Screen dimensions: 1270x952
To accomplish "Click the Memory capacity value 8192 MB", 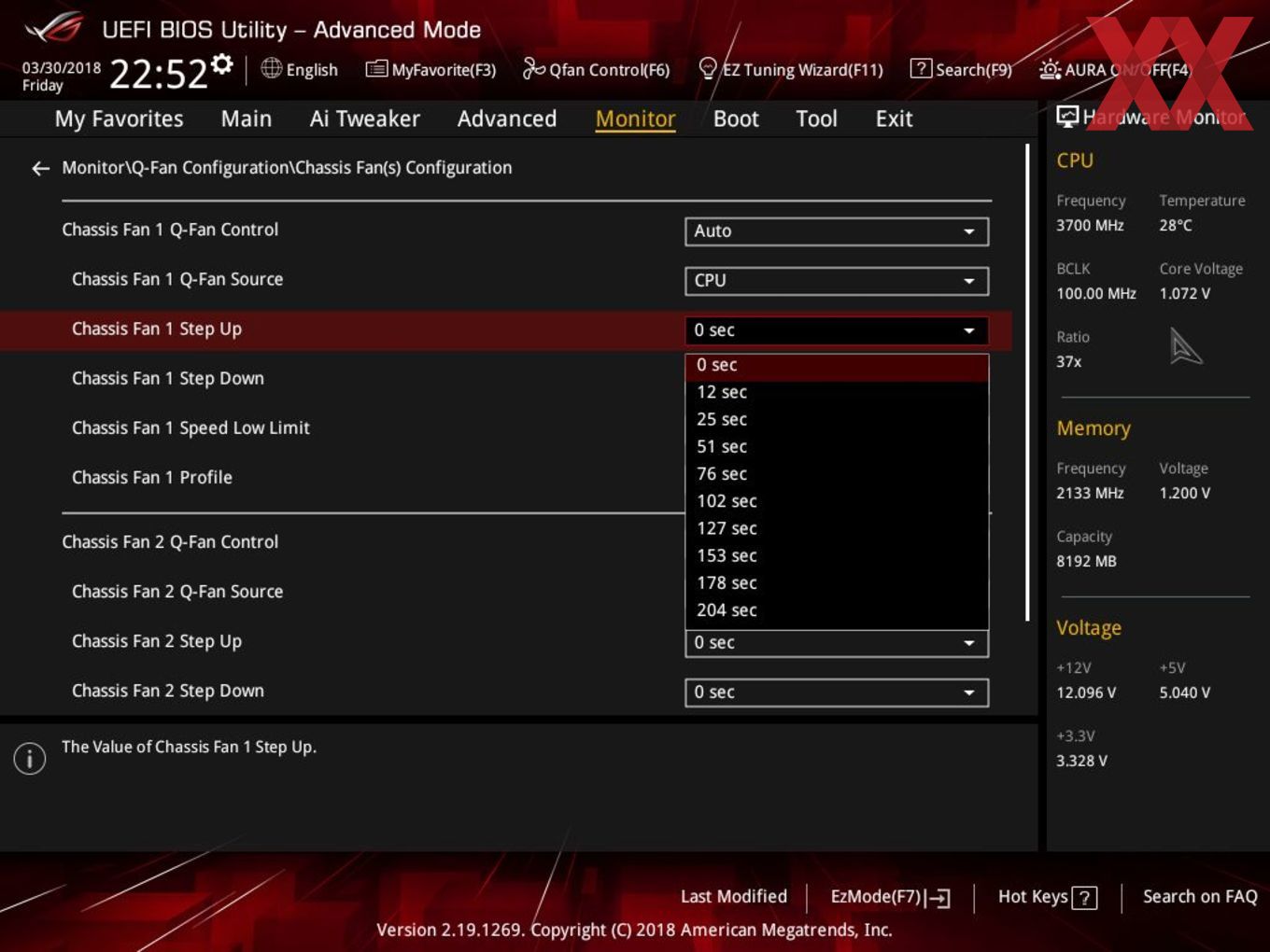I will pos(1086,562).
